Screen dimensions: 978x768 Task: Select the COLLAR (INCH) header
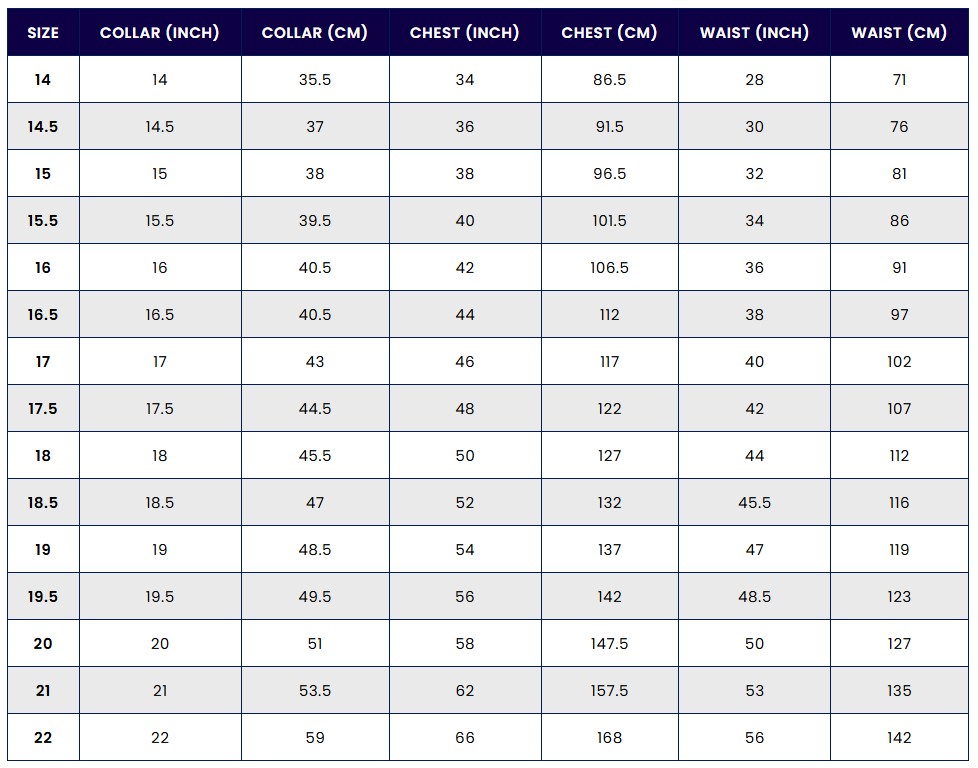tap(160, 32)
